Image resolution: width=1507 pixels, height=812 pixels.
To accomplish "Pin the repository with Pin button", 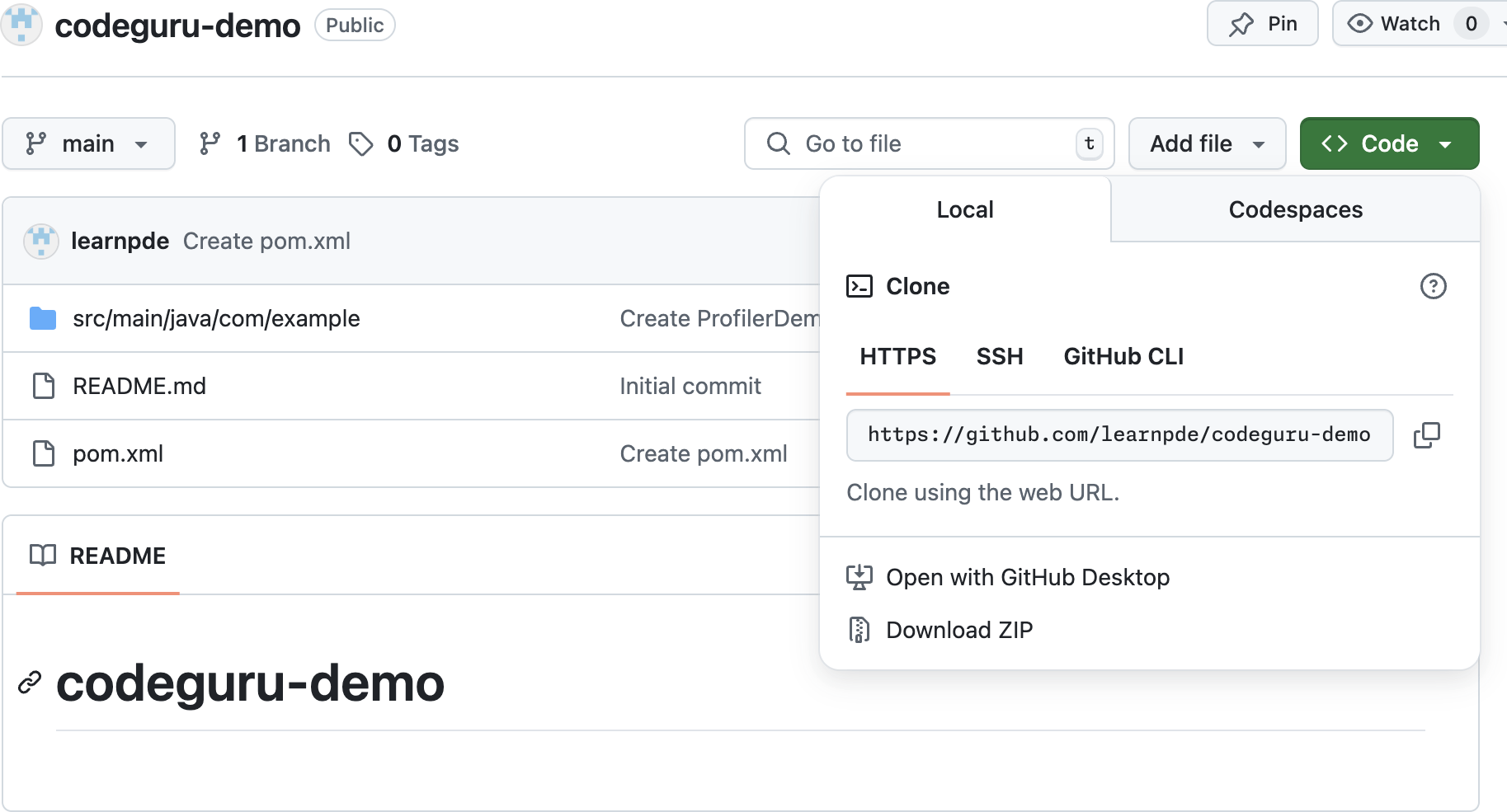I will 1262,24.
